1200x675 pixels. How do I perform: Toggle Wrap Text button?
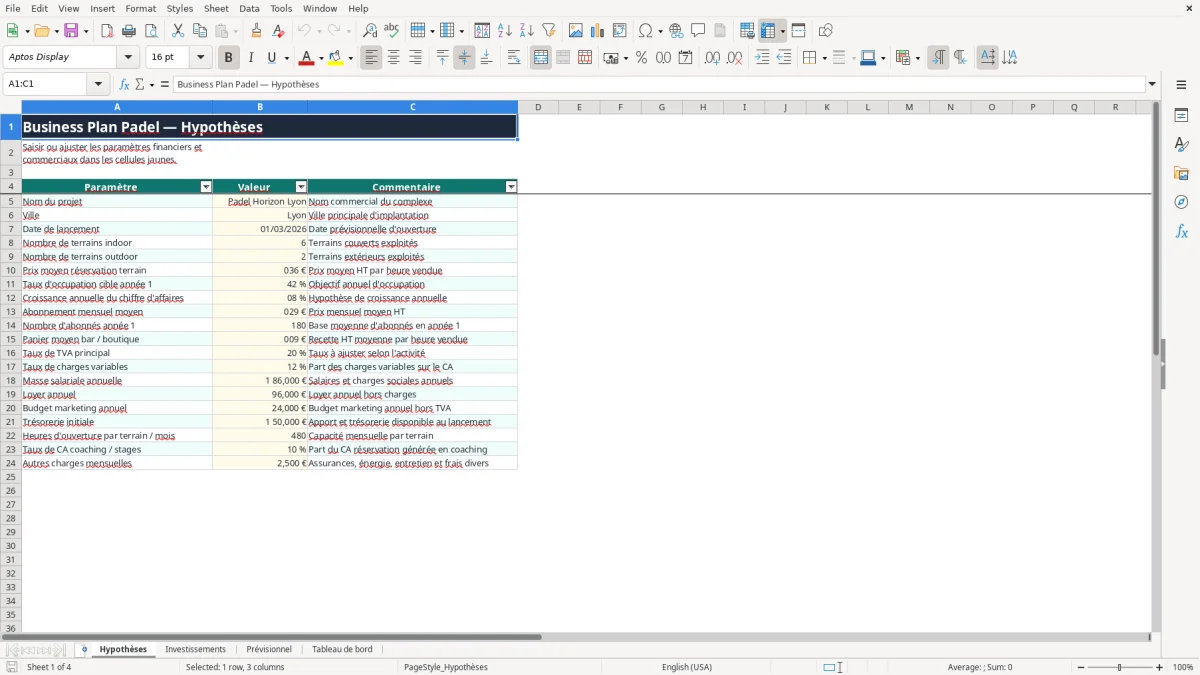[514, 58]
